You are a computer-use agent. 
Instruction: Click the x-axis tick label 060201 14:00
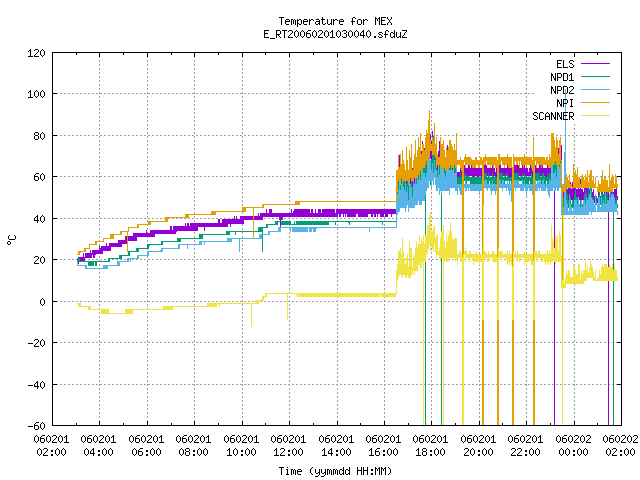[x=336, y=446]
